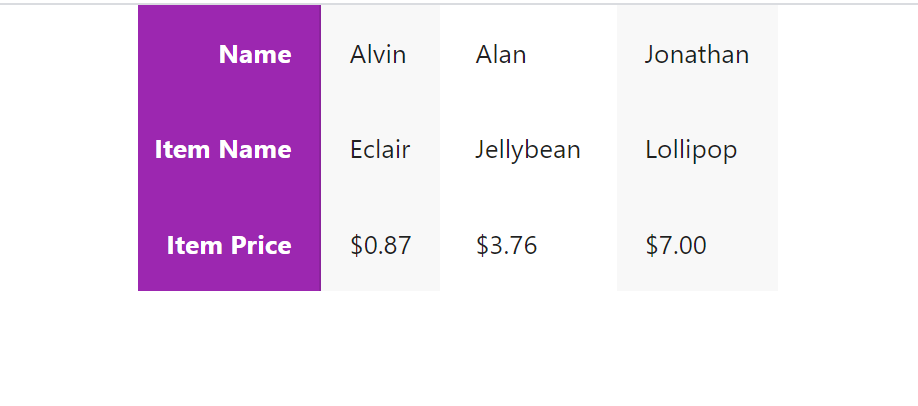Screen dimensions: 918x406
Task: Click the Lollipop item cell
Action: click(691, 150)
